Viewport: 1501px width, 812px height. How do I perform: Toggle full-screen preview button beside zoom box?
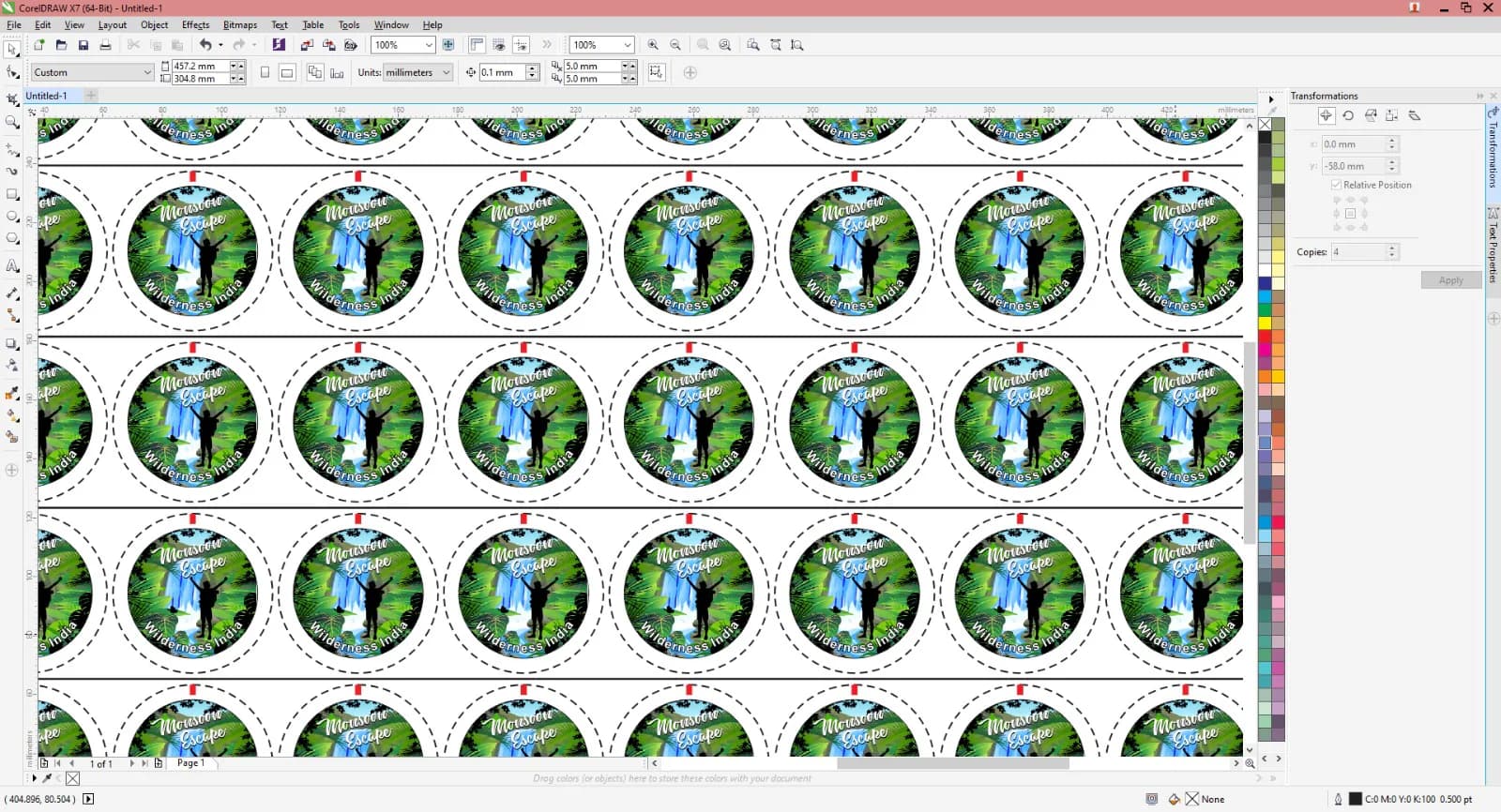coord(448,45)
